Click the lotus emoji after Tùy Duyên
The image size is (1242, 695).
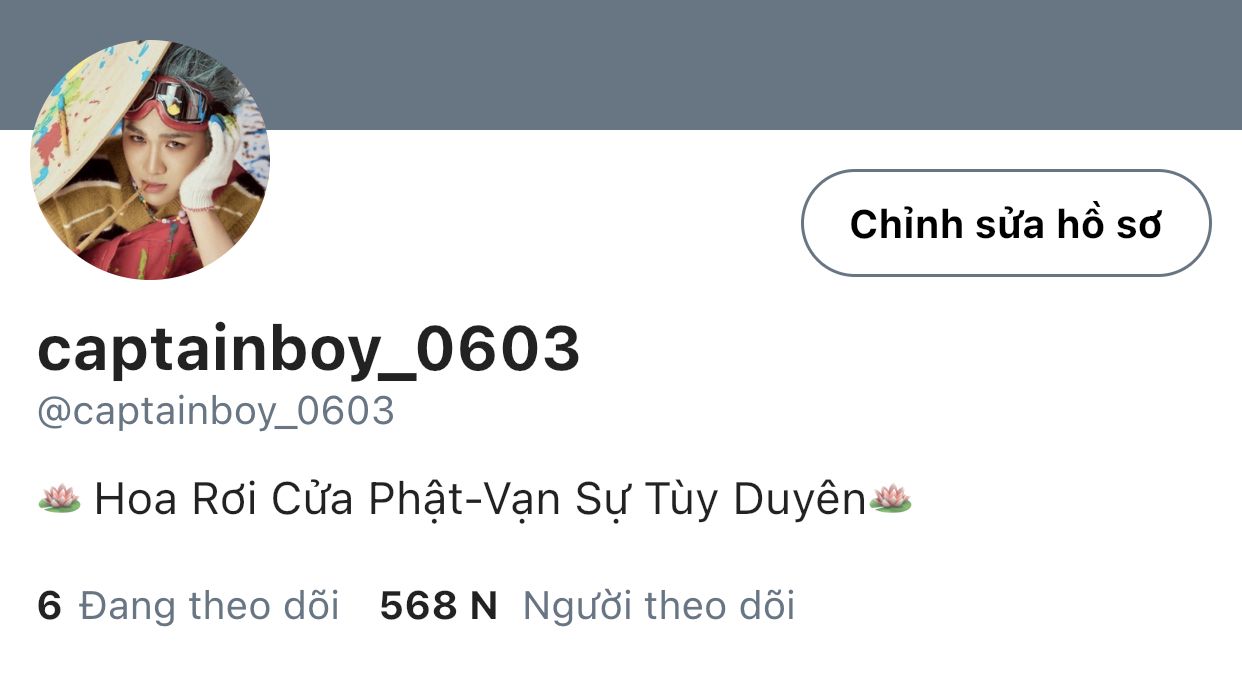[x=890, y=497]
